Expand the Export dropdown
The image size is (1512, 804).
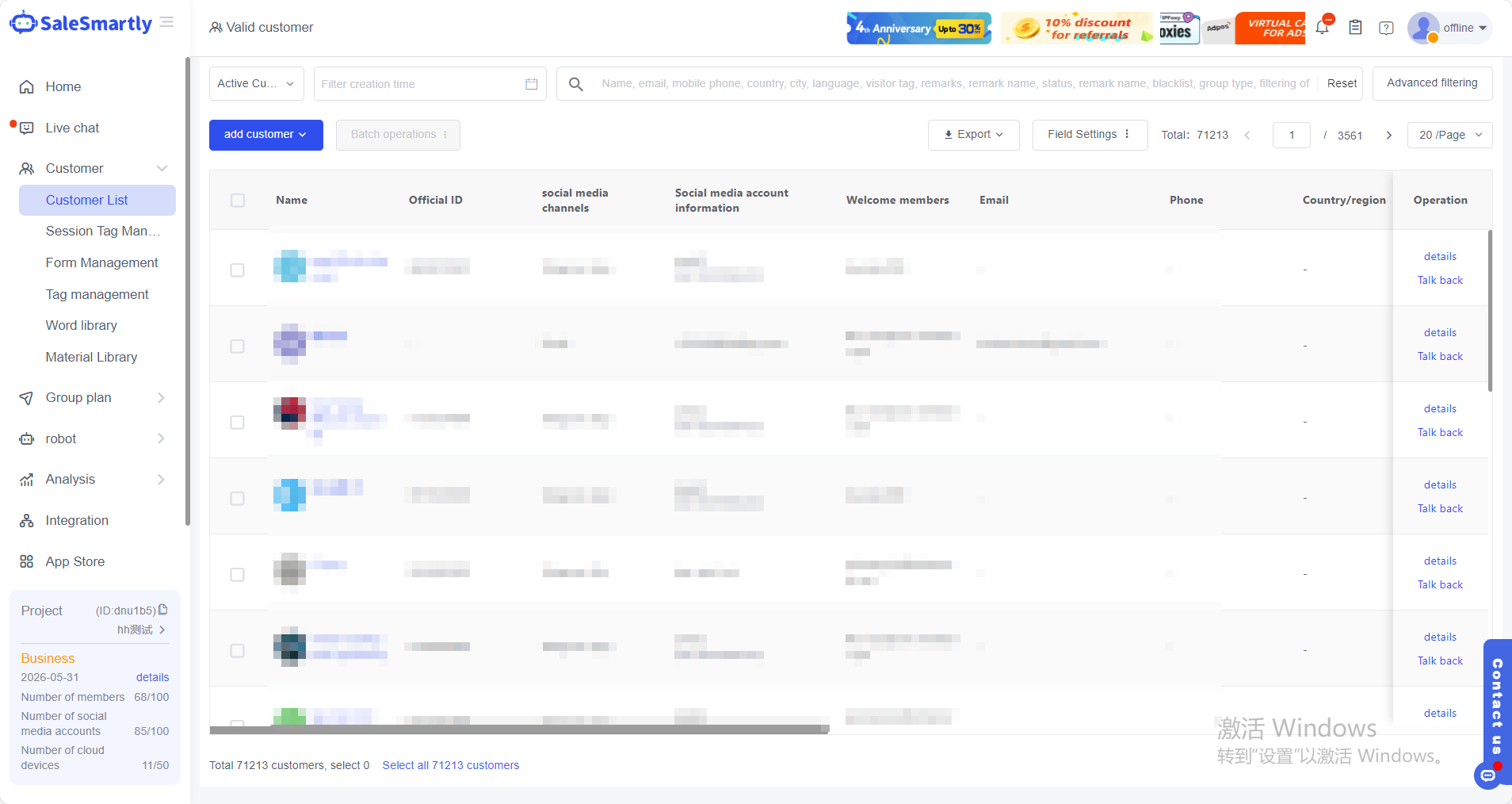tap(973, 135)
